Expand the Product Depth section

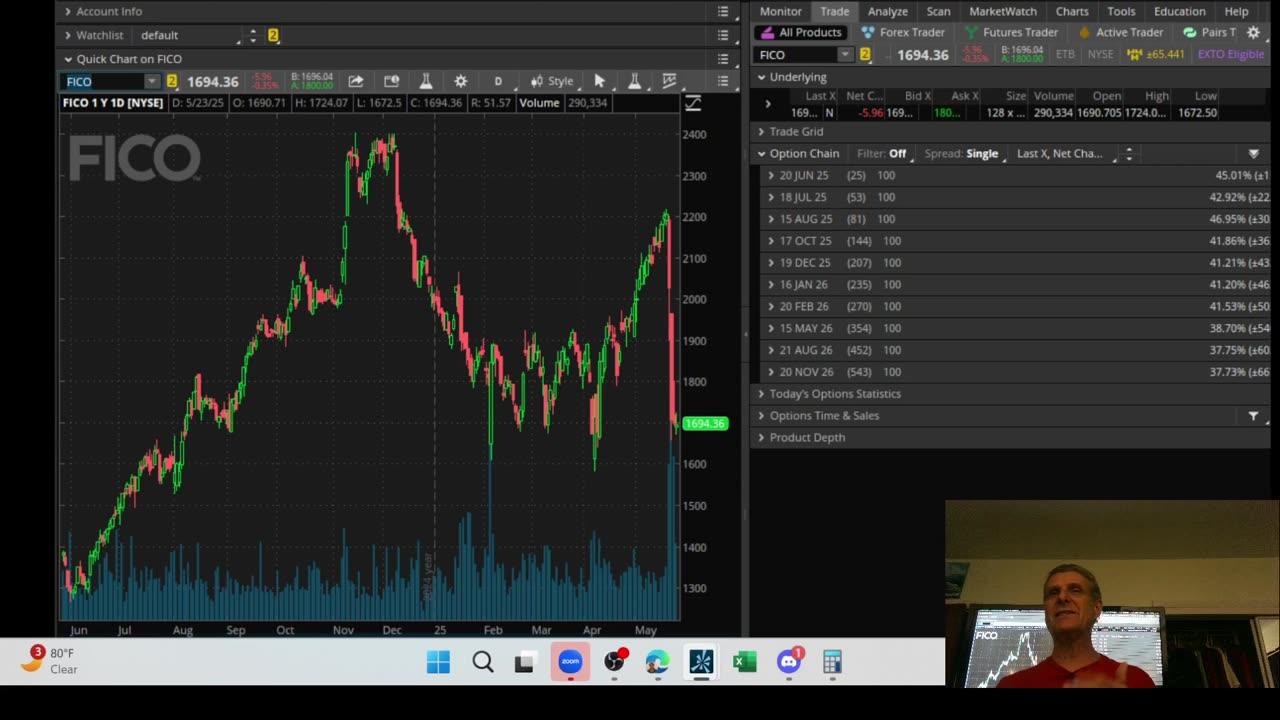(761, 438)
